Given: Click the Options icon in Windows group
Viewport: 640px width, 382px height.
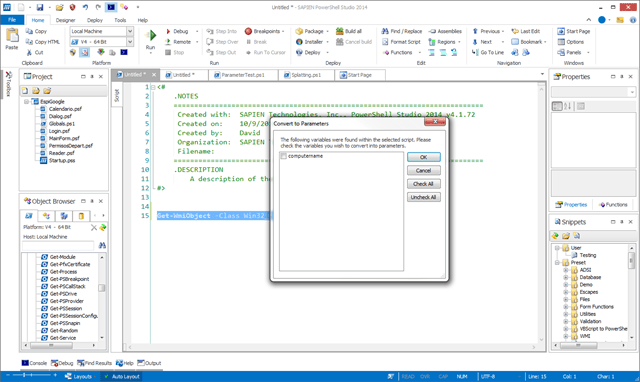Looking at the screenshot, I should [x=561, y=42].
